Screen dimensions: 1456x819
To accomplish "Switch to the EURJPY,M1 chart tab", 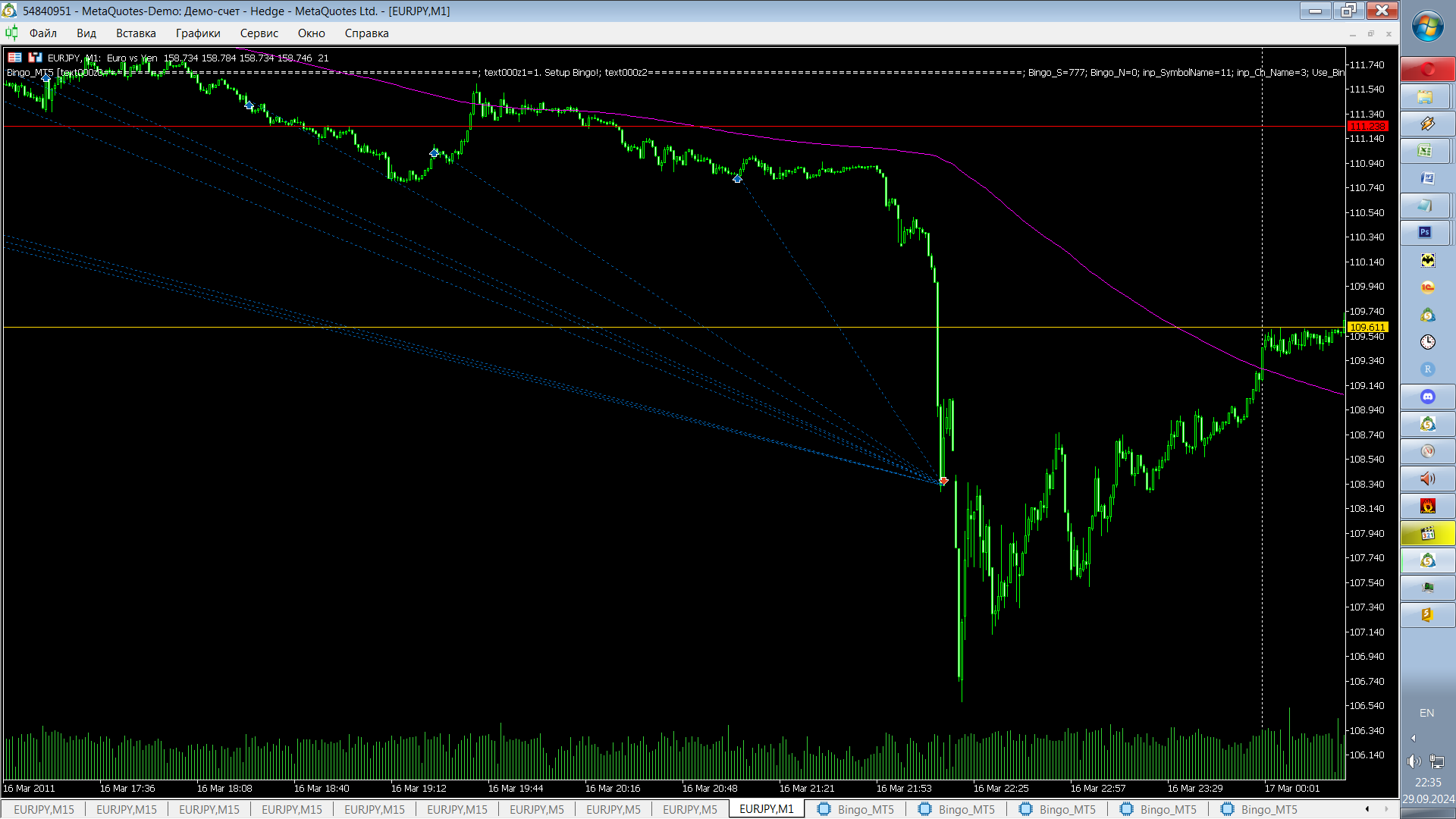I will (766, 809).
